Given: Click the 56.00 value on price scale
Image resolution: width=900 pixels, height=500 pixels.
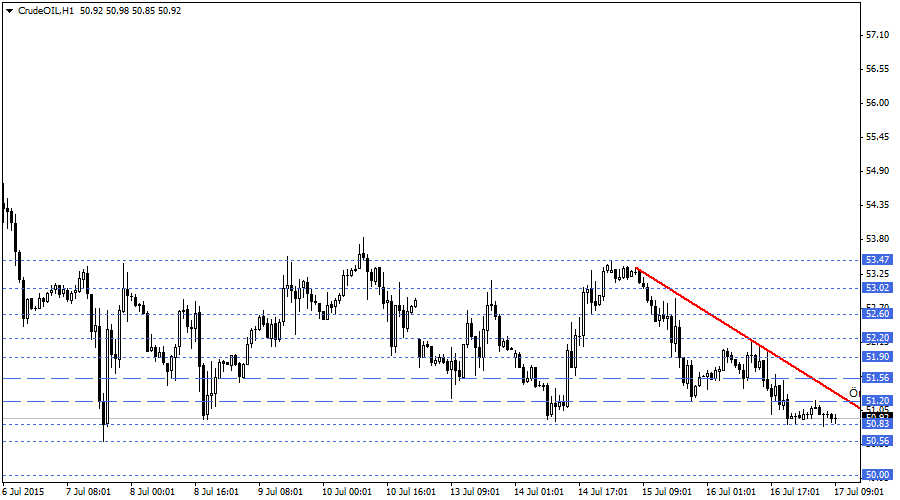Looking at the screenshot, I should click(876, 103).
